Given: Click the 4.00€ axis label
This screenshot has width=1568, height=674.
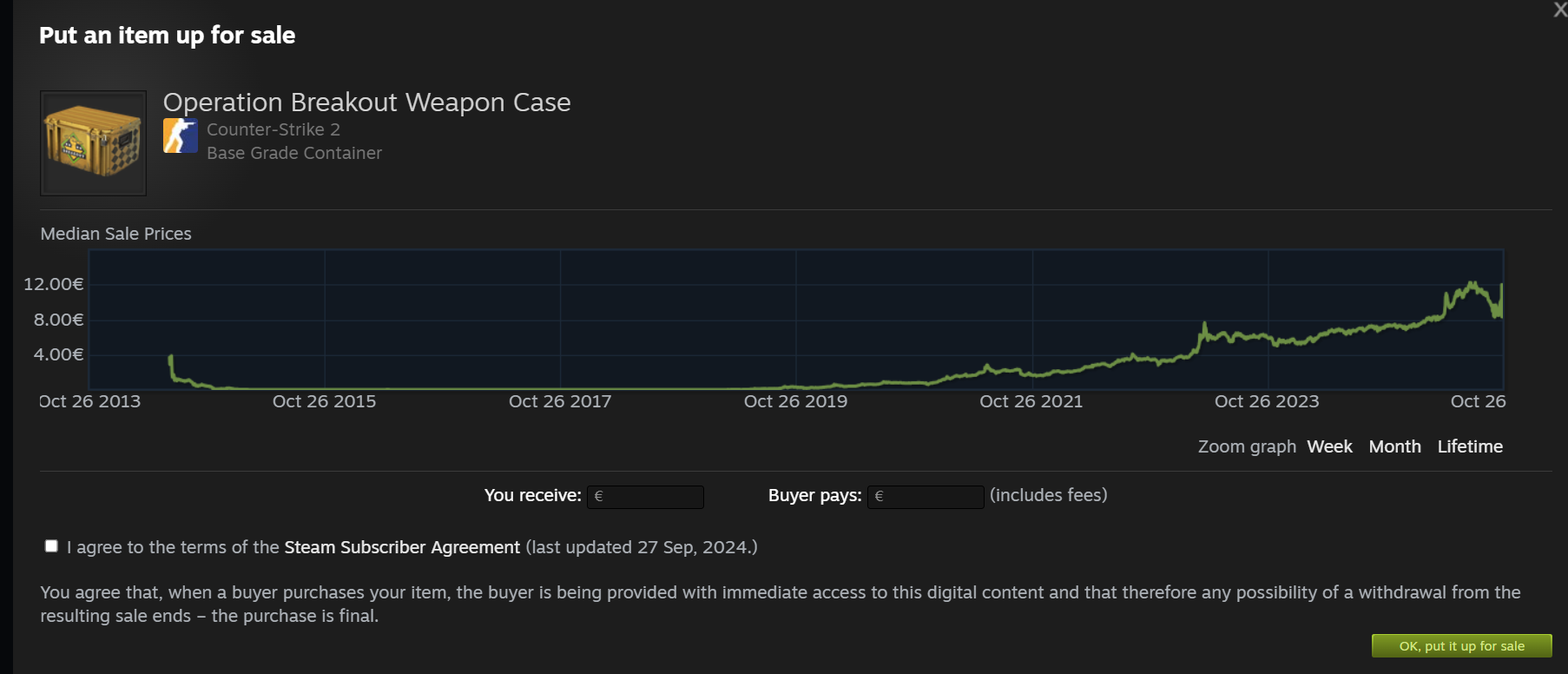Looking at the screenshot, I should click(58, 354).
